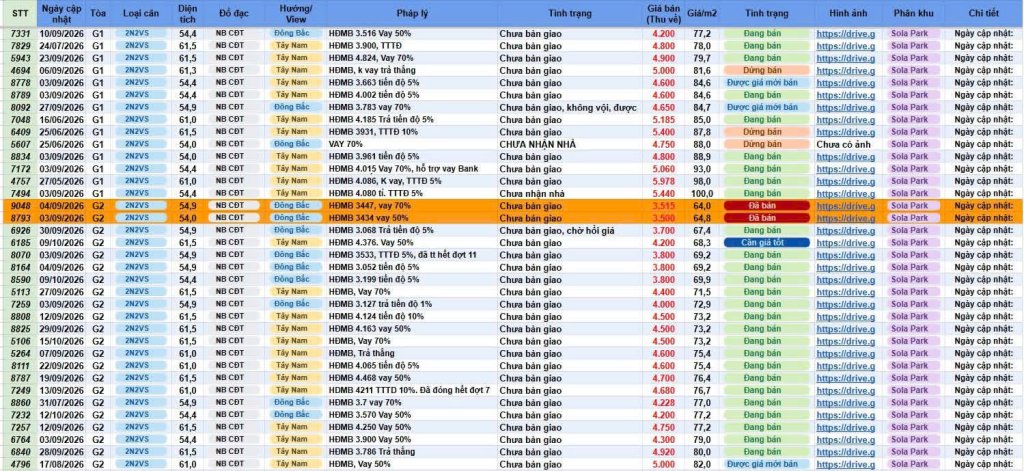Select the date cell 27/05/2026
This screenshot has width=1024, height=471.
(x=61, y=181)
